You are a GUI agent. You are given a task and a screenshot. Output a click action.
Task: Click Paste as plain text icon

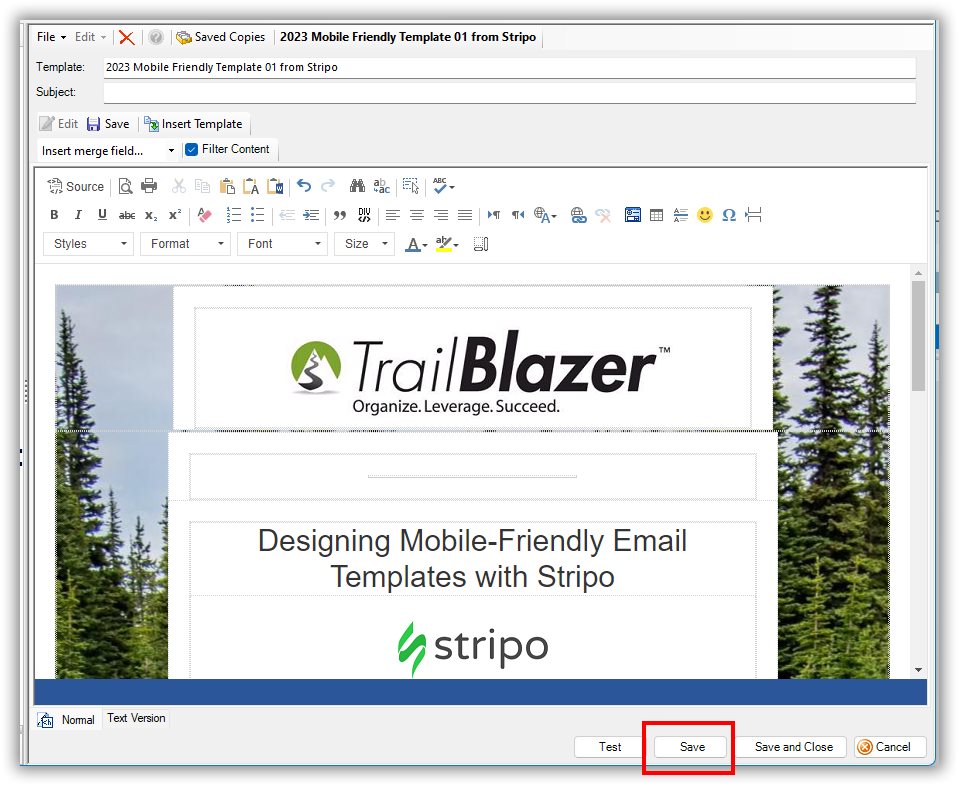coord(251,186)
